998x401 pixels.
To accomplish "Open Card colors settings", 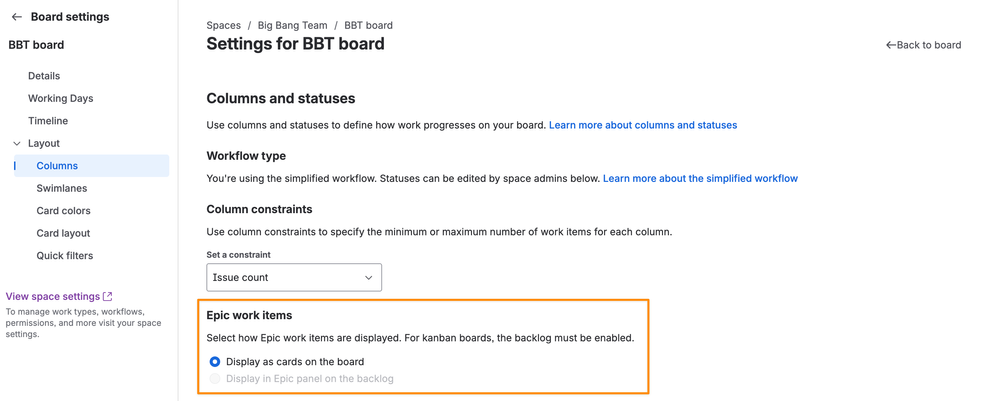I will 63,211.
